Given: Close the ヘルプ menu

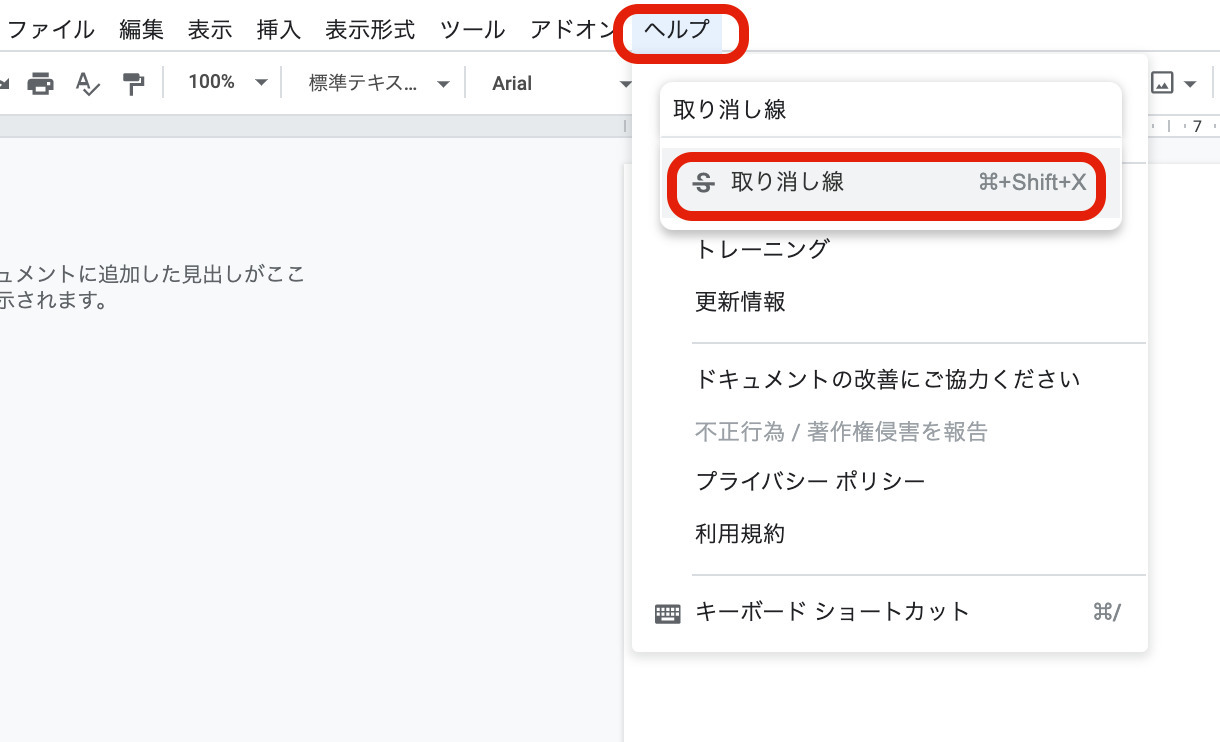Looking at the screenshot, I should pyautogui.click(x=677, y=30).
